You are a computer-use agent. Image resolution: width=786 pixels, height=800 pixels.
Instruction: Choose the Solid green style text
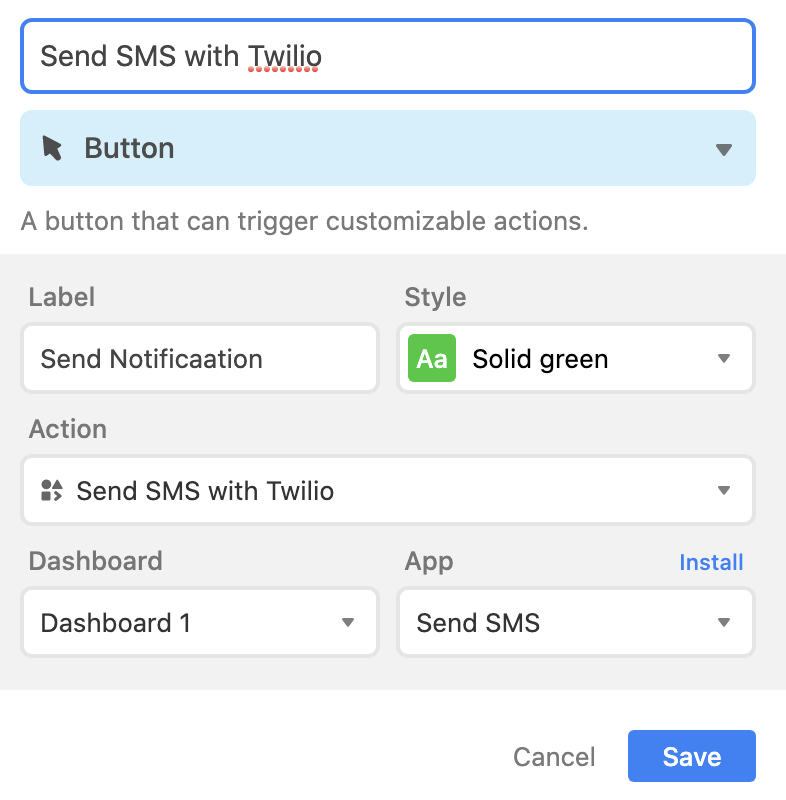[x=540, y=359]
